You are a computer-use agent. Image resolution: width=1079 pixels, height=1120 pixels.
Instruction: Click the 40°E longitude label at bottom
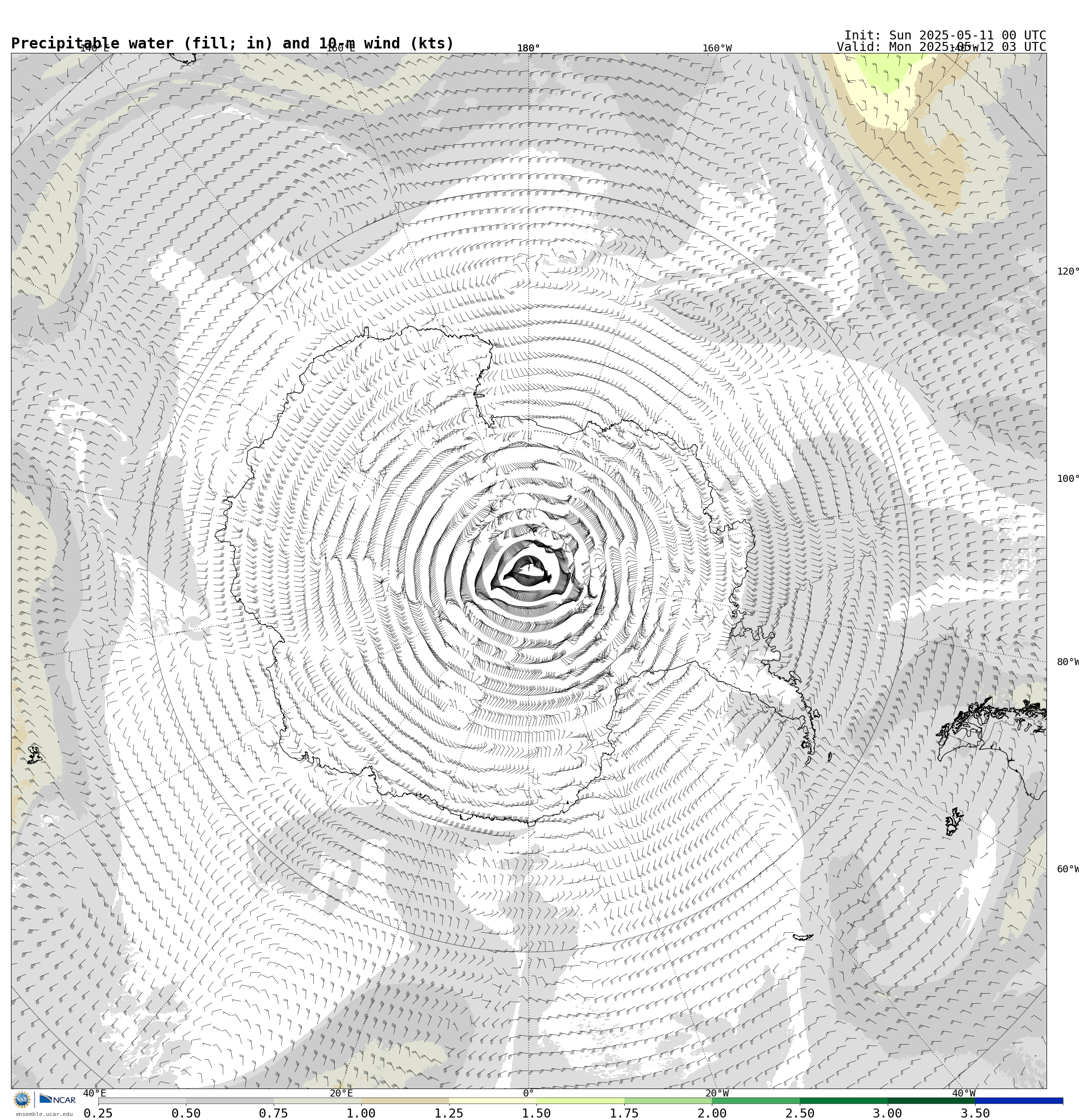tap(94, 1093)
